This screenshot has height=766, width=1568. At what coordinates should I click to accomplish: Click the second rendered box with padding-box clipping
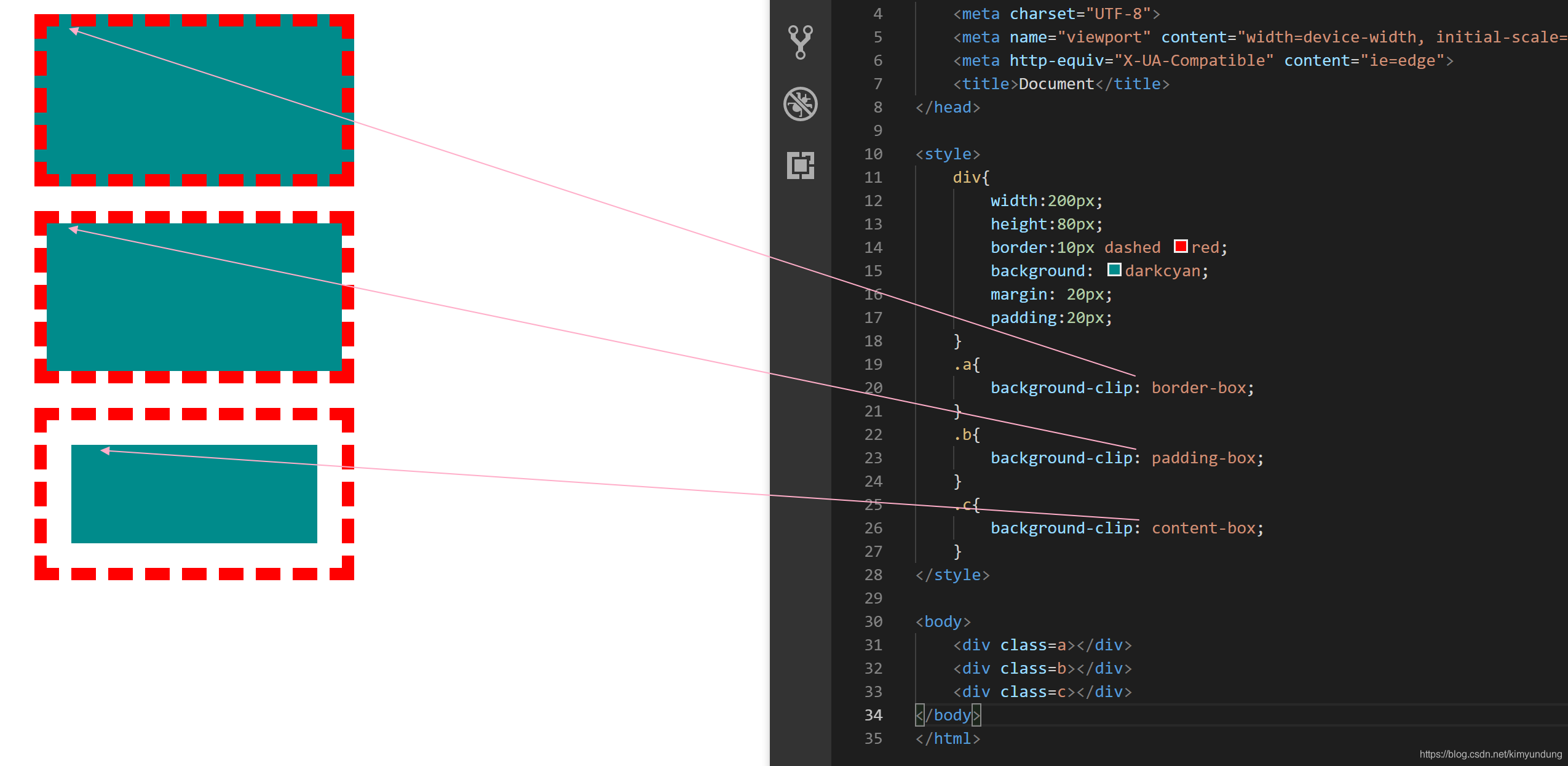(x=194, y=297)
